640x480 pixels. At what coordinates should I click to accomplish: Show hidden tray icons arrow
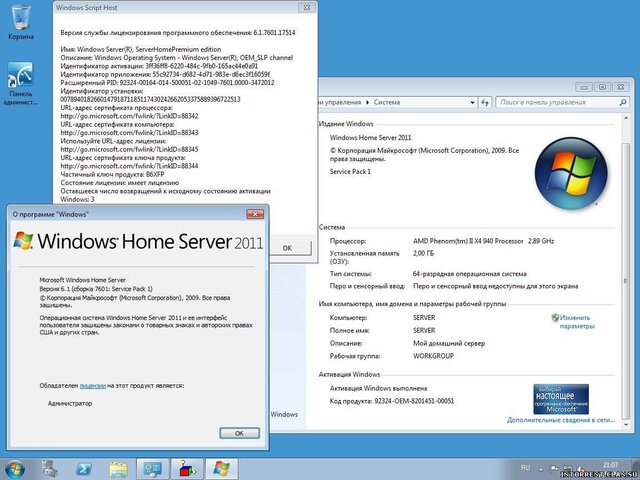pos(541,469)
